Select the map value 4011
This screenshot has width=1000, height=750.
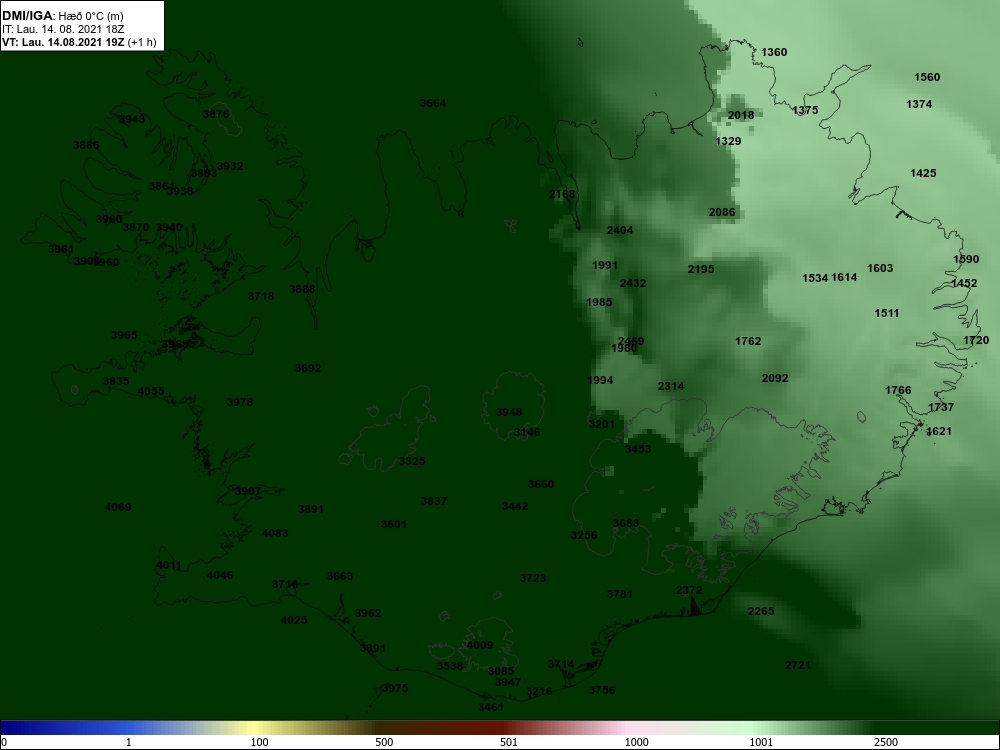coord(169,566)
